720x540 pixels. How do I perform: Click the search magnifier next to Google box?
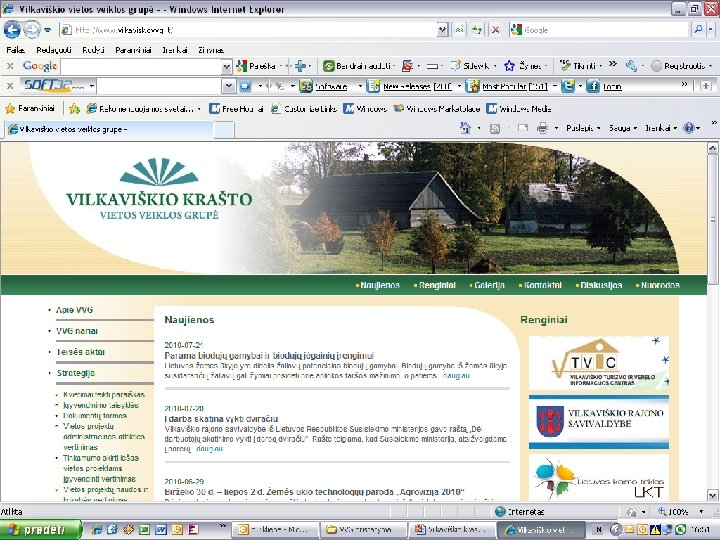click(698, 30)
